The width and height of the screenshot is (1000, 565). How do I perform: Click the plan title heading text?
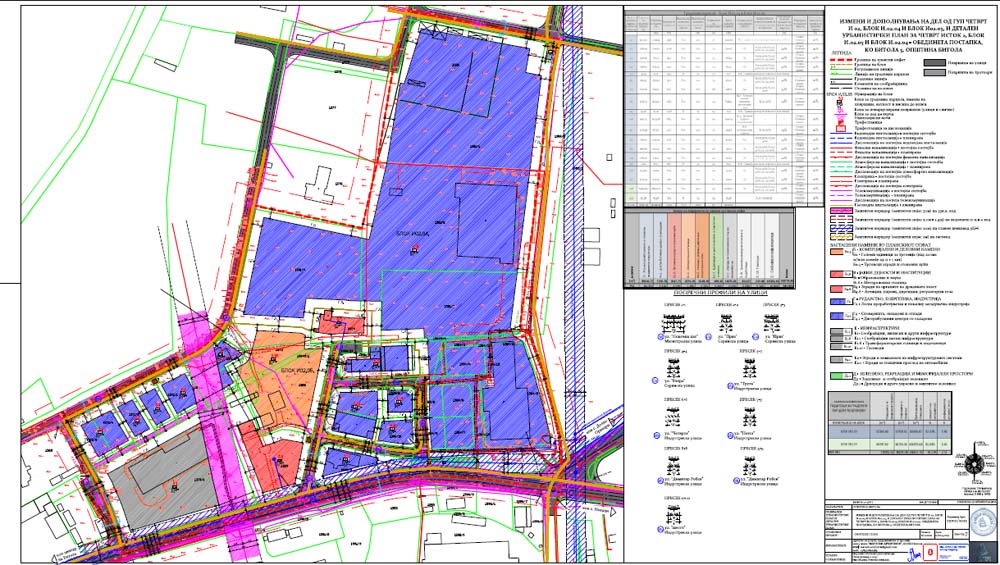pyautogui.click(x=908, y=29)
